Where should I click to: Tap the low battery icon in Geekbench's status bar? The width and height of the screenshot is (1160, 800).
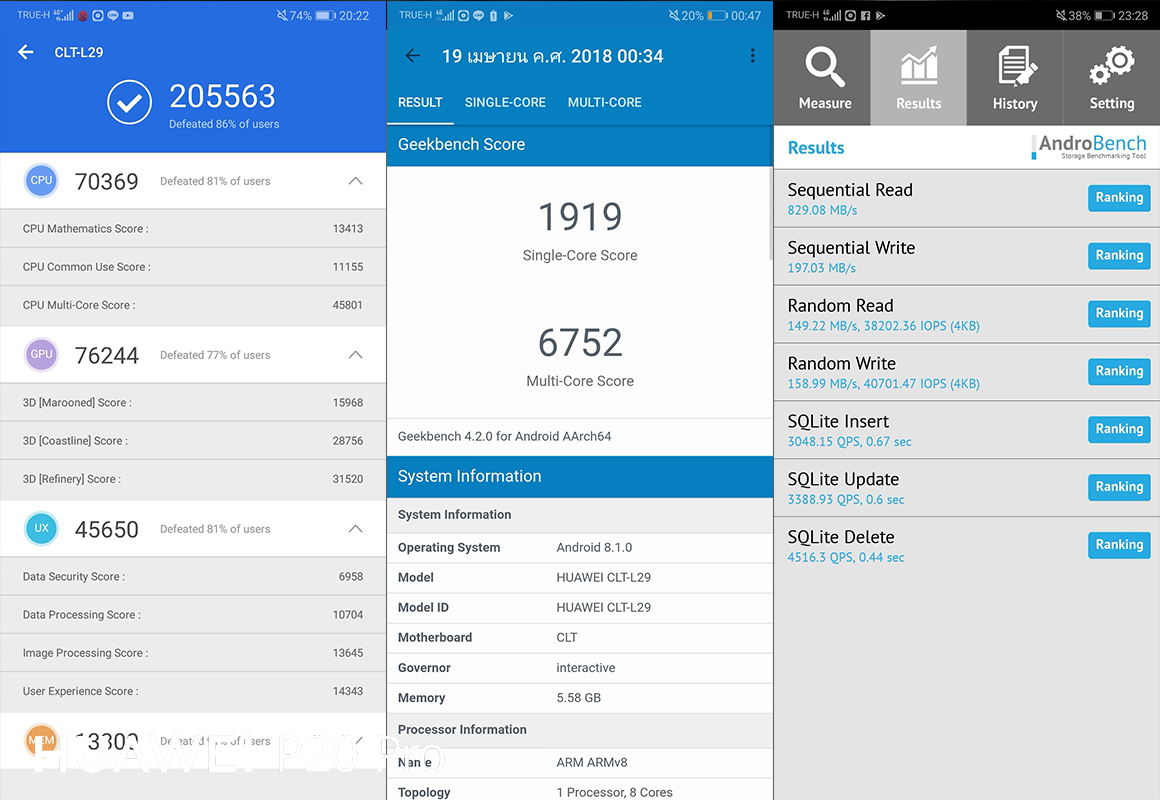point(718,16)
